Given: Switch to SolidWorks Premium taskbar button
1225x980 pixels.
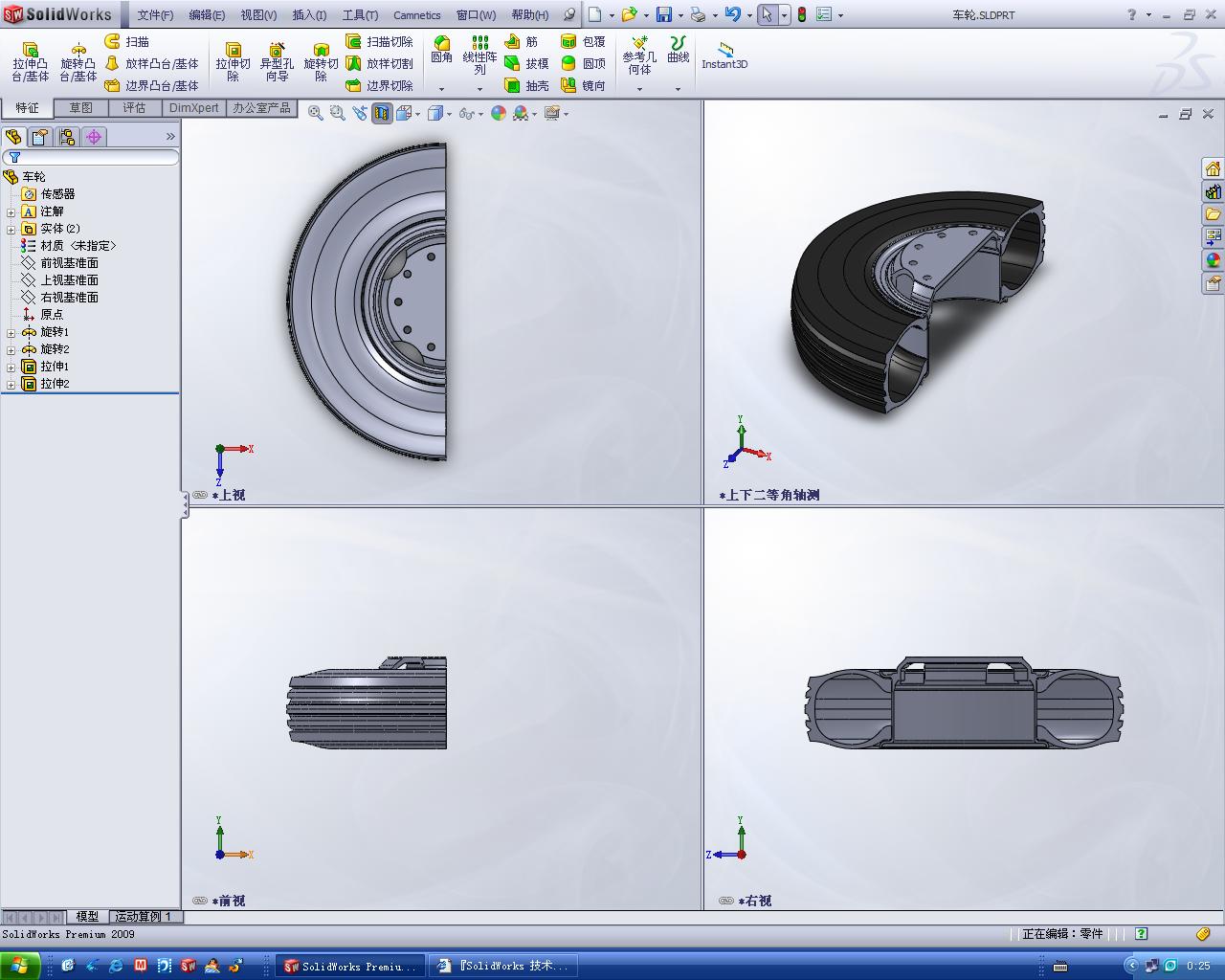Looking at the screenshot, I should 349,966.
